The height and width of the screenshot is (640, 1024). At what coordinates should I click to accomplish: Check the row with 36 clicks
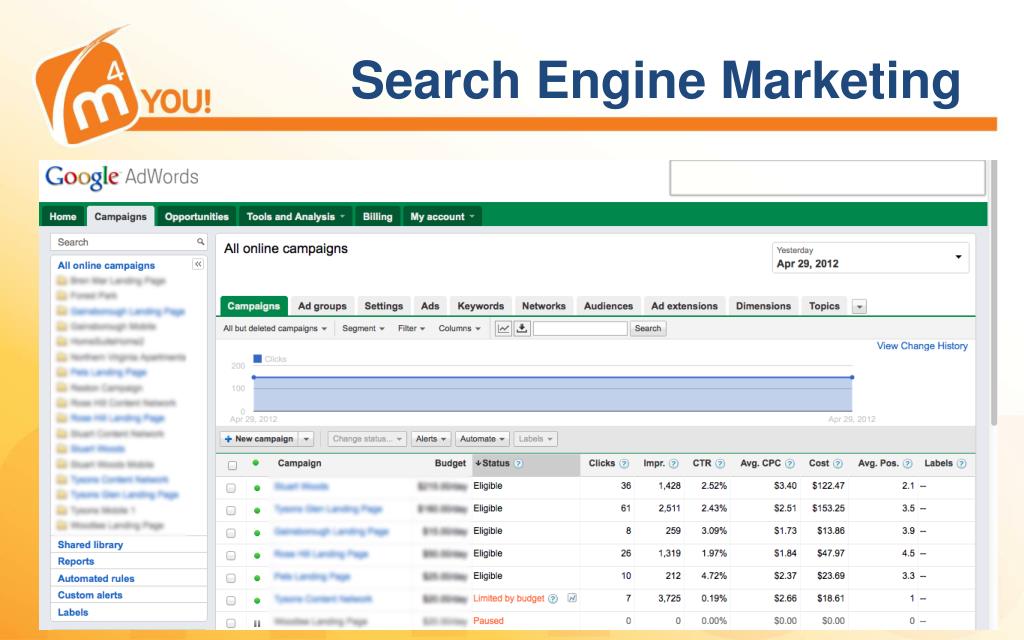pyautogui.click(x=231, y=488)
